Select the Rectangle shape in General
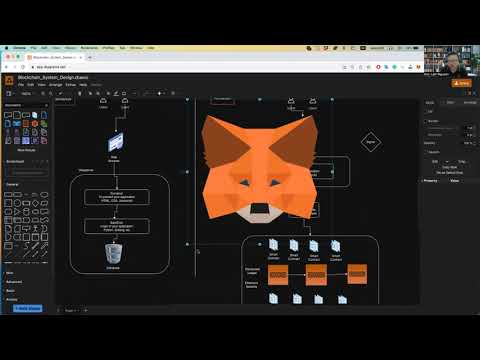 point(8,194)
